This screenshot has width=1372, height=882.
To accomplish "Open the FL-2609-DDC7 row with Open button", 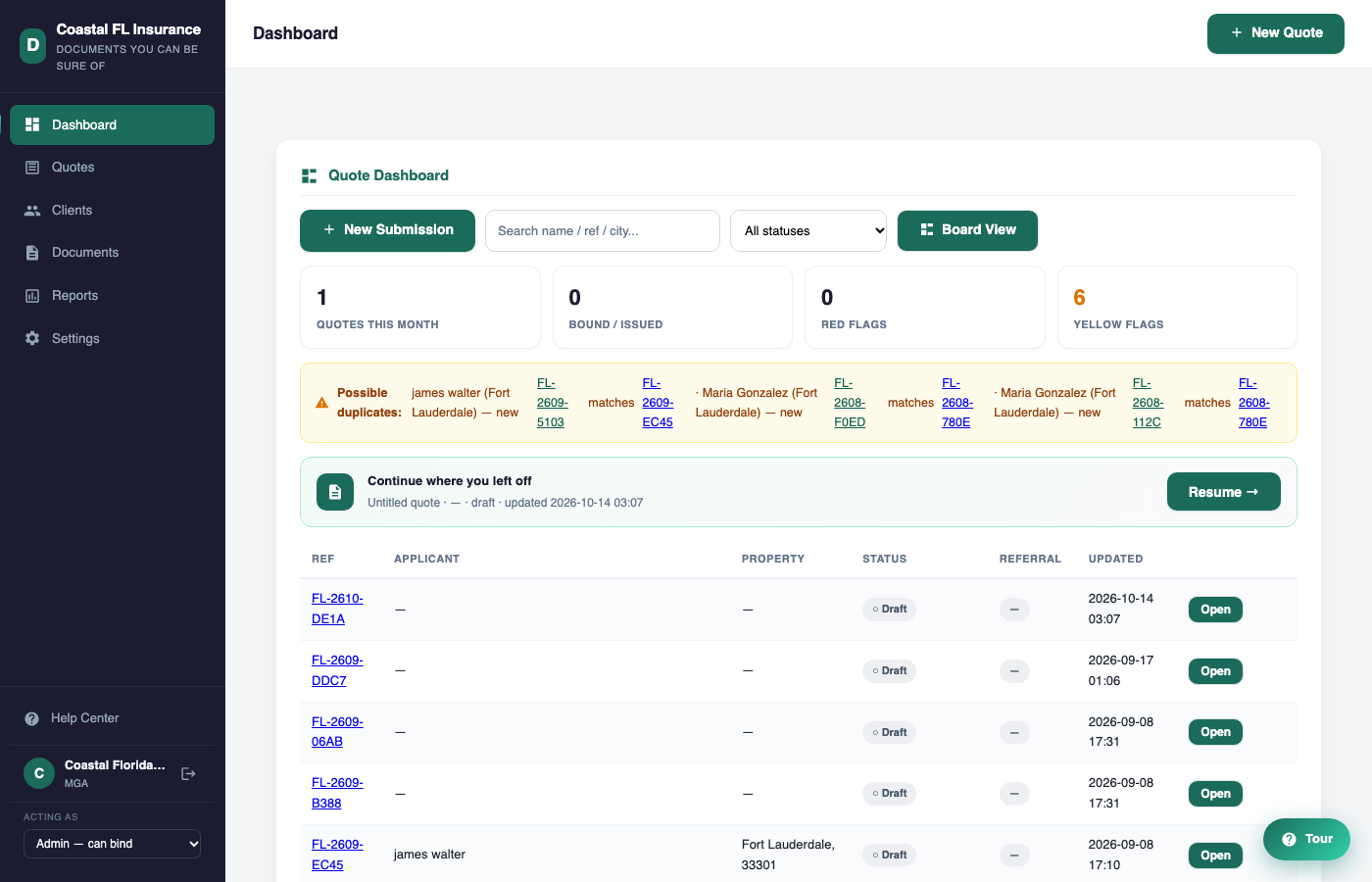I will point(1215,671).
